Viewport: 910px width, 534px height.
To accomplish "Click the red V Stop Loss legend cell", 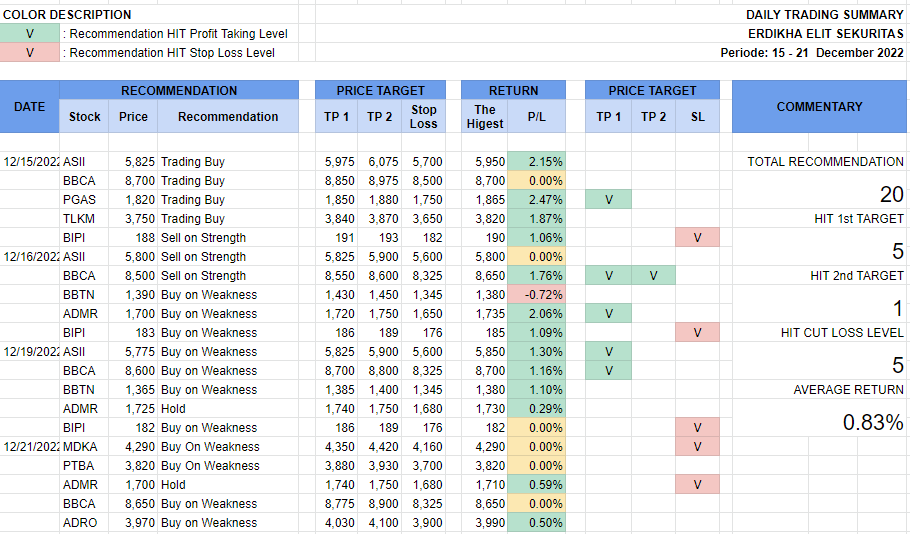I will click(x=29, y=52).
